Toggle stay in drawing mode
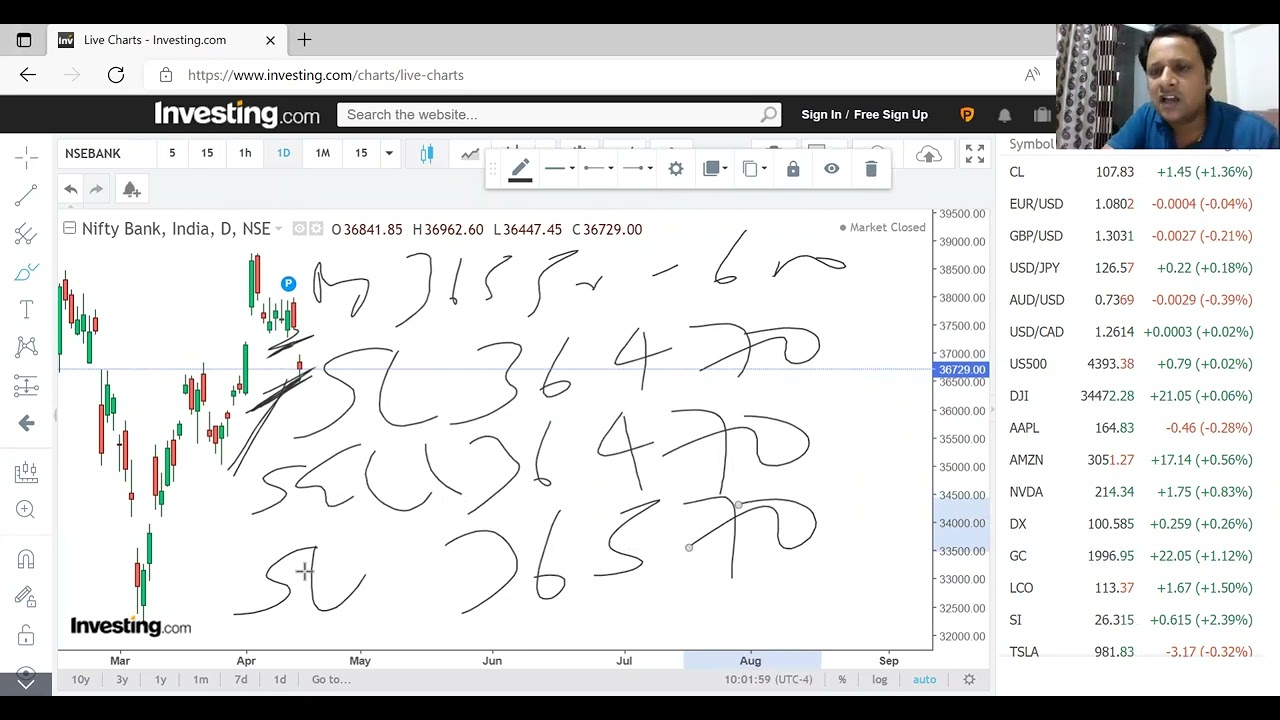This screenshot has height=720, width=1280. tap(27, 598)
